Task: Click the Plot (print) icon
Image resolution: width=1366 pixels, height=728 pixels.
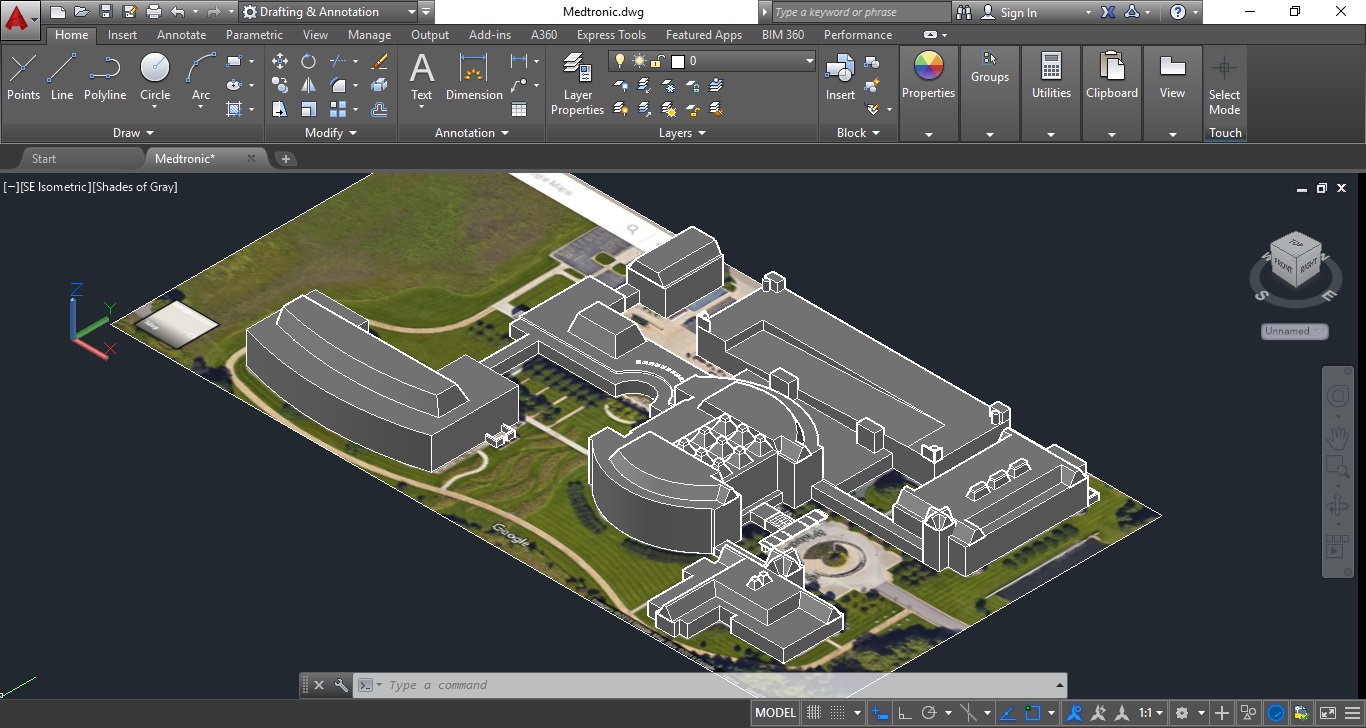Action: coord(154,12)
